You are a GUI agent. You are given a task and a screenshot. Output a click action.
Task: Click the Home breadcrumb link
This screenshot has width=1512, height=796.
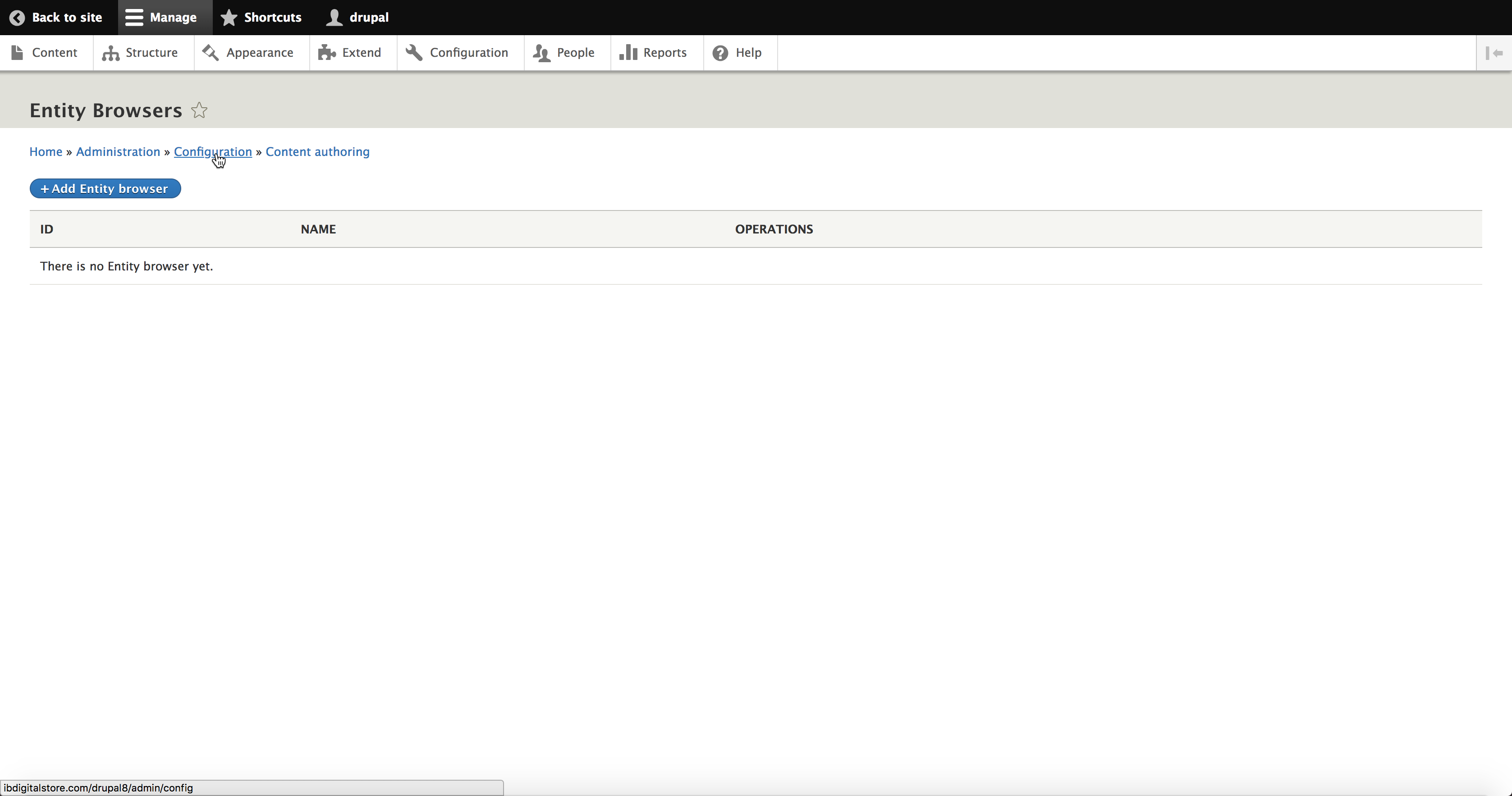click(46, 151)
